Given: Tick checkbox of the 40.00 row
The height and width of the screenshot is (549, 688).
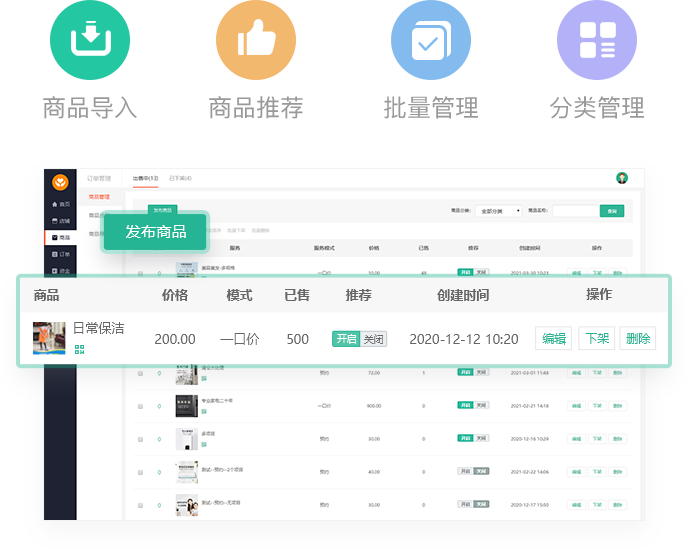Looking at the screenshot, I should coord(140,473).
